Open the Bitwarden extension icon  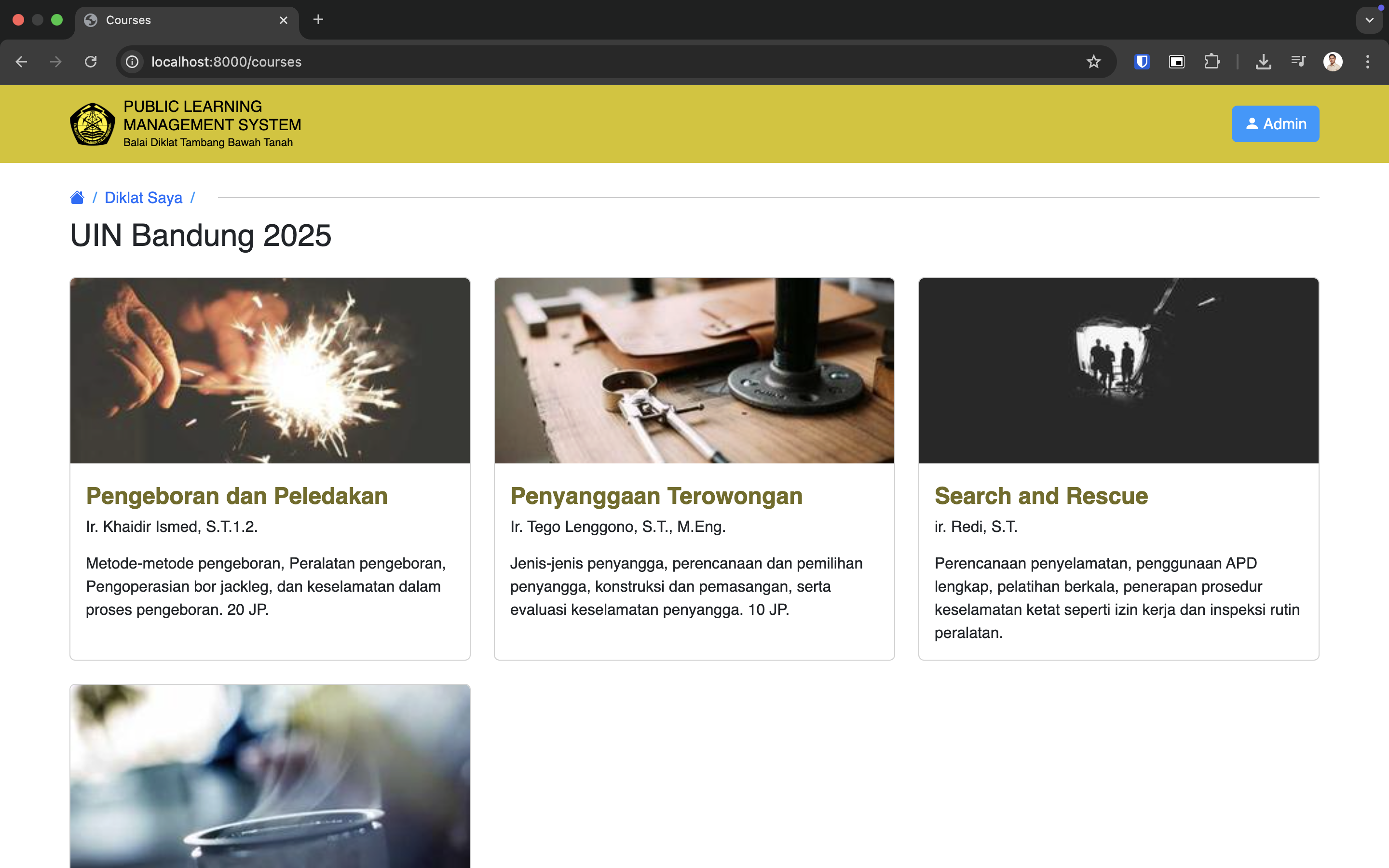point(1142,61)
